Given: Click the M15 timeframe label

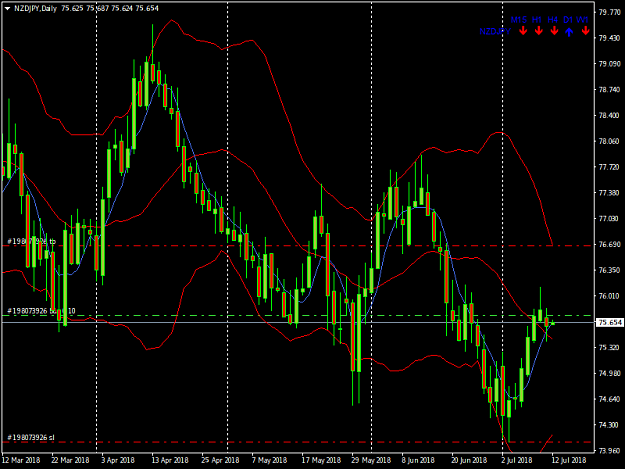Looking at the screenshot, I should (519, 20).
